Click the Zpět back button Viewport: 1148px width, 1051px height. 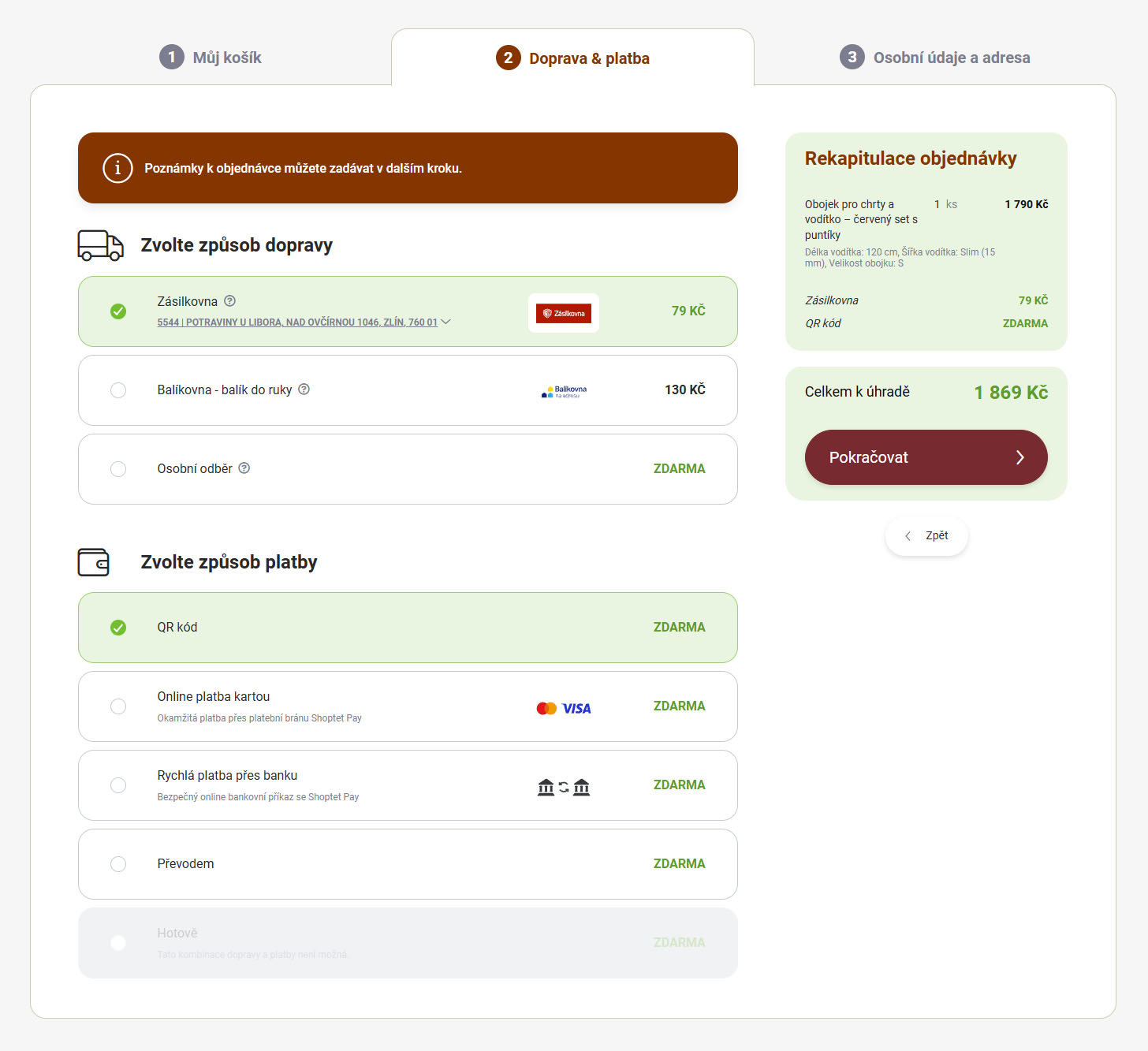tap(926, 536)
